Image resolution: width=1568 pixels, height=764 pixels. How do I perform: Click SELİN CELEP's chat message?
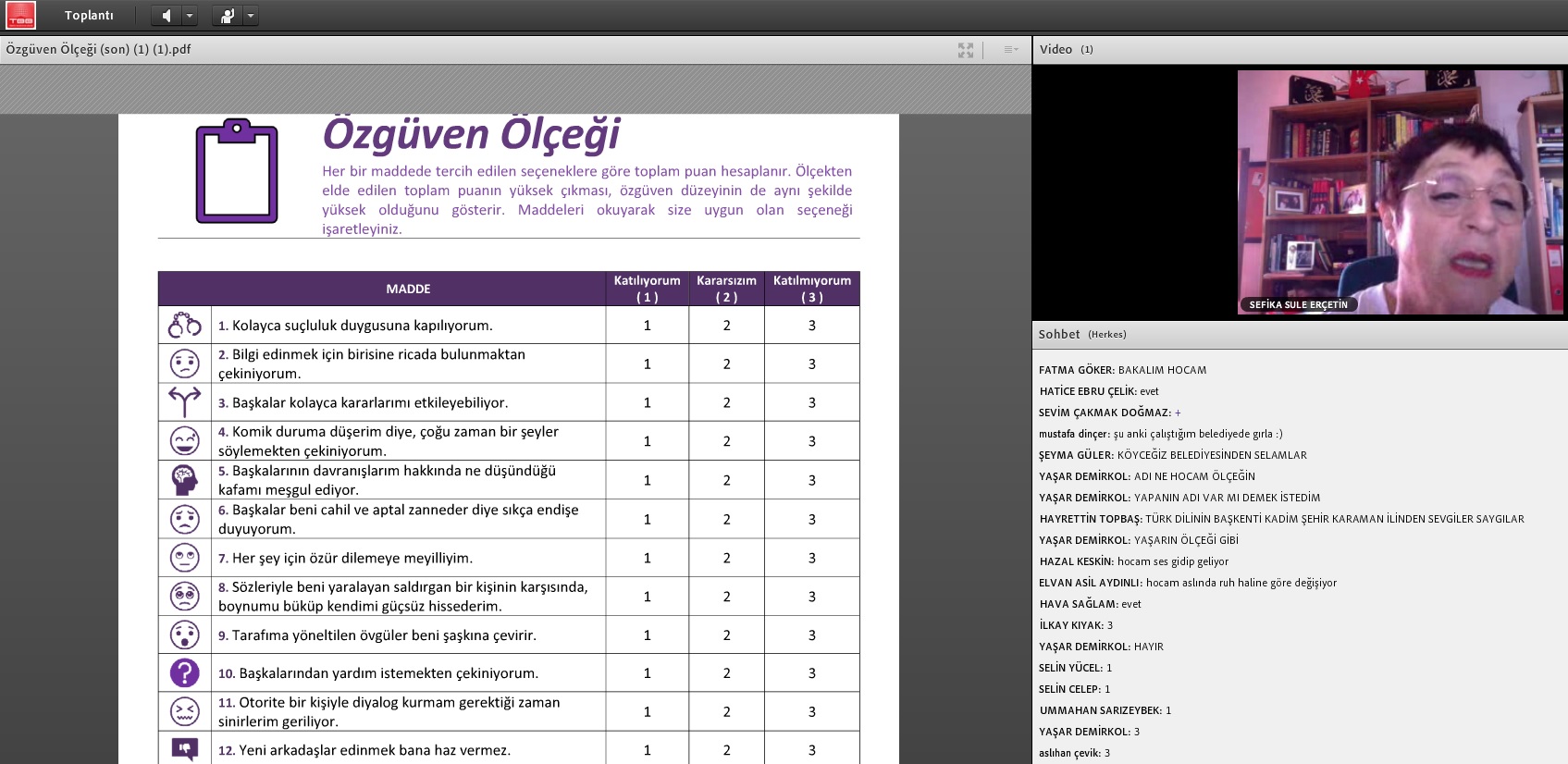tap(1074, 689)
